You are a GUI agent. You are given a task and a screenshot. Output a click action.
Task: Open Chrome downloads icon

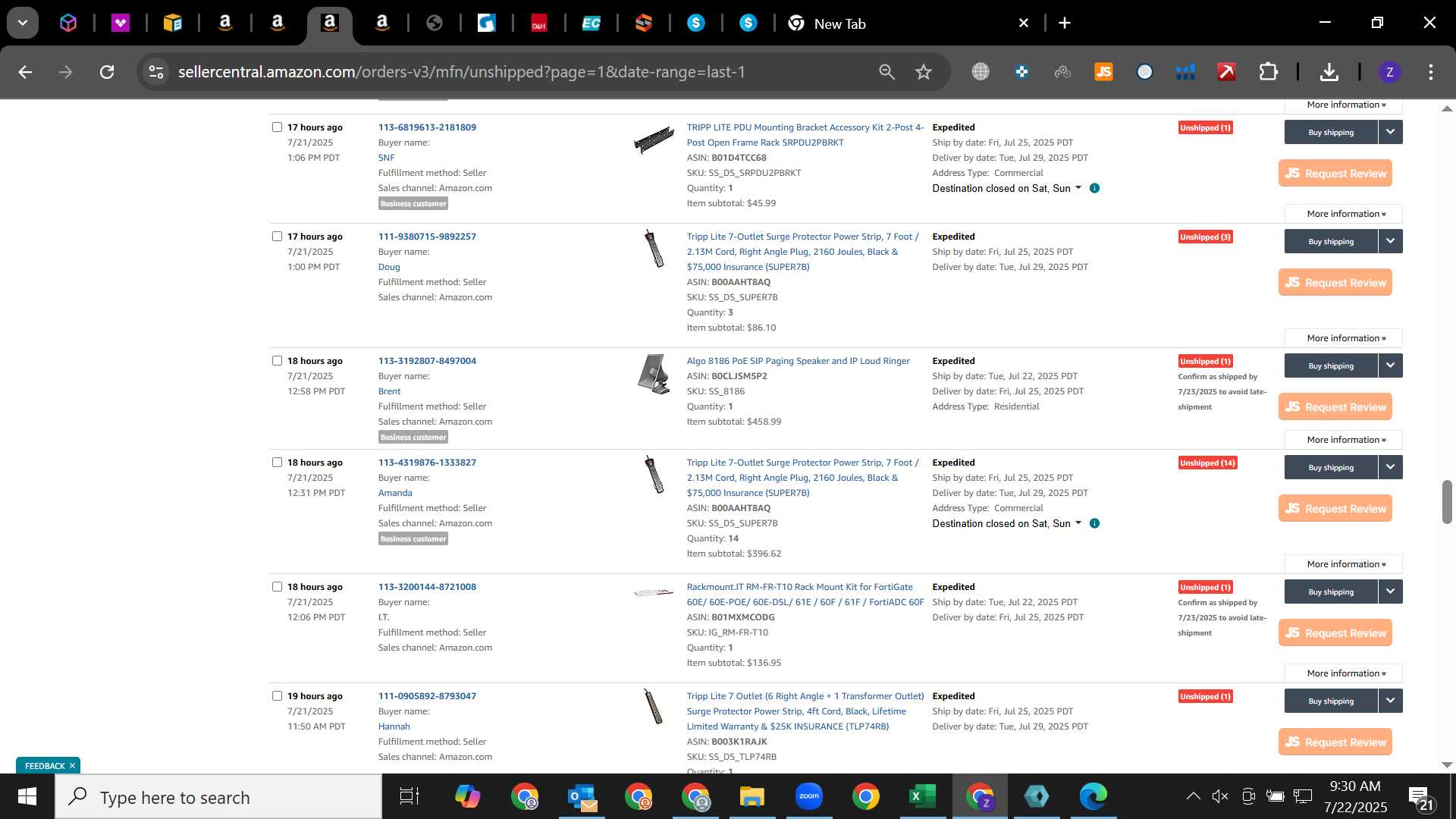[x=1329, y=72]
